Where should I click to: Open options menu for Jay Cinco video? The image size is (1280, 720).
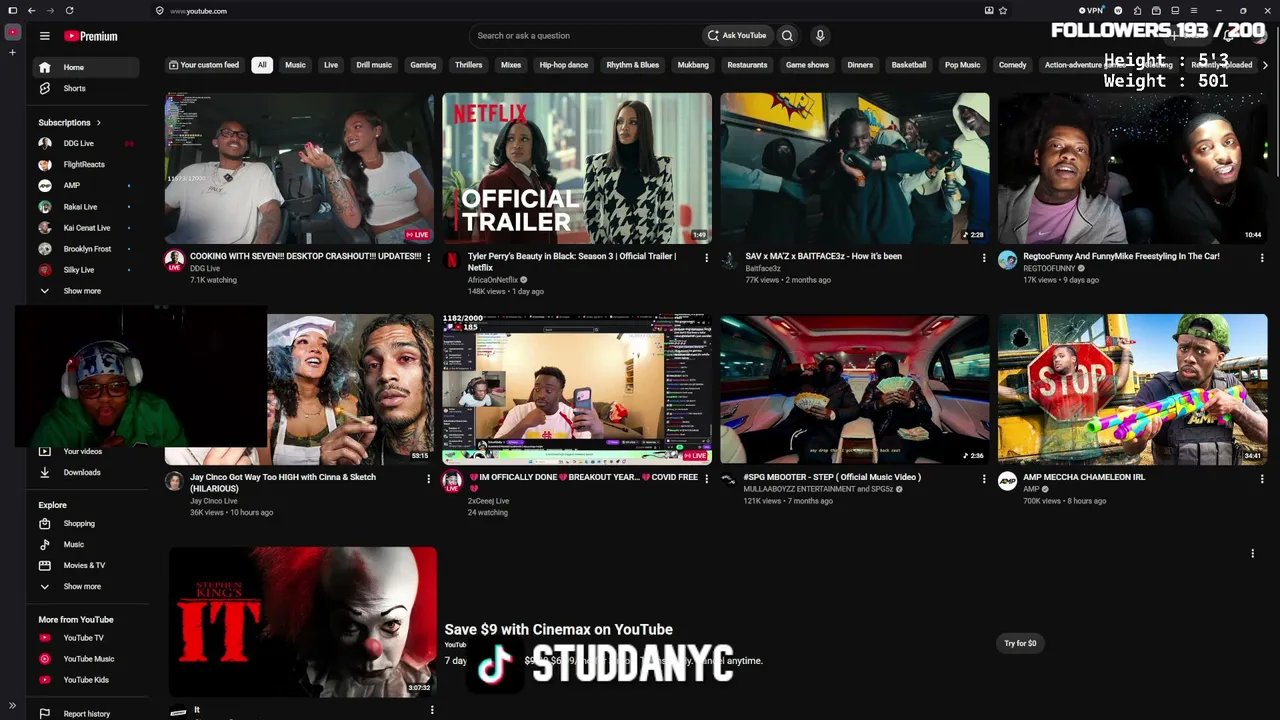click(x=429, y=479)
